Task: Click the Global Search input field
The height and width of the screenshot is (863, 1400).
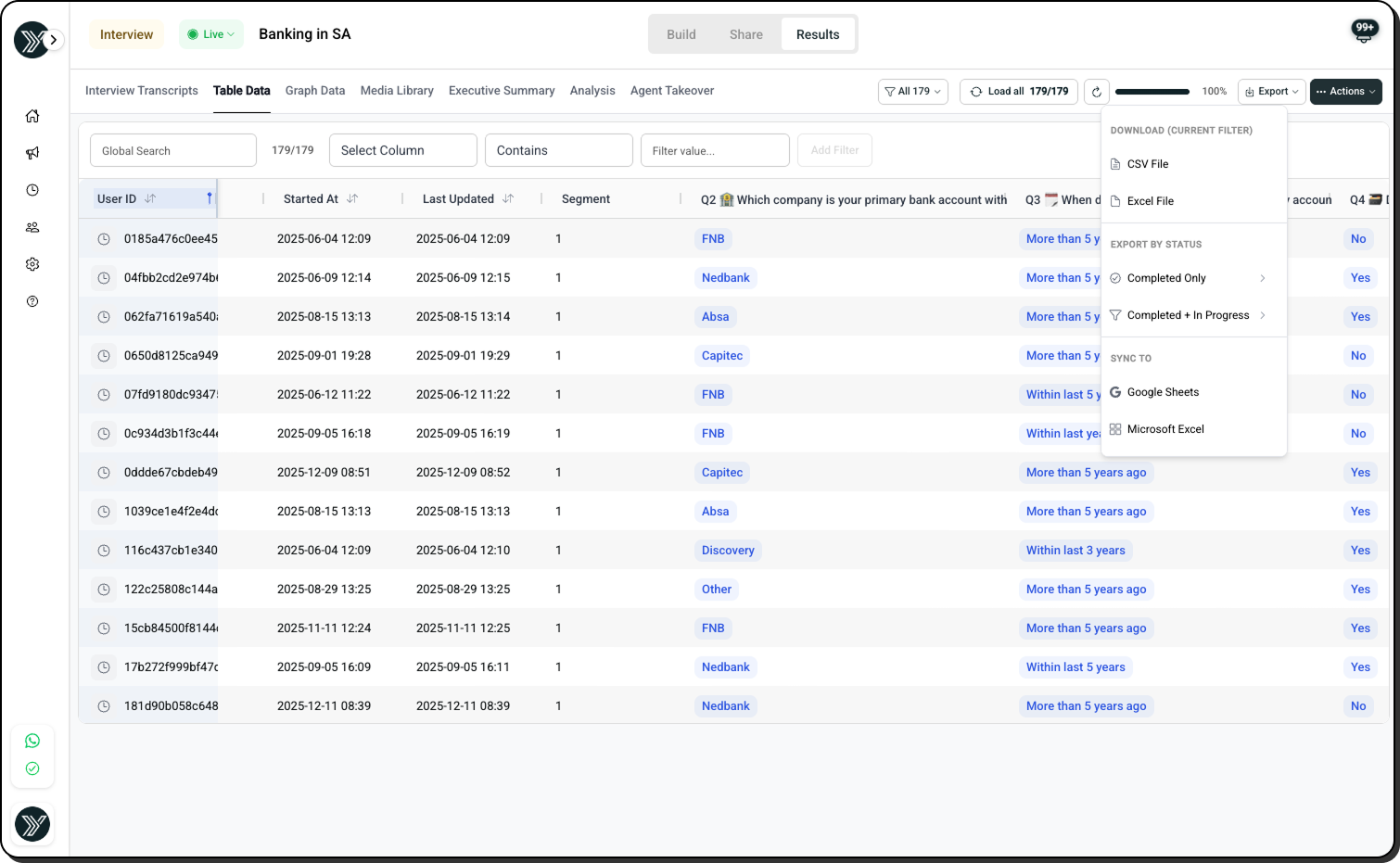Action: coord(172,150)
